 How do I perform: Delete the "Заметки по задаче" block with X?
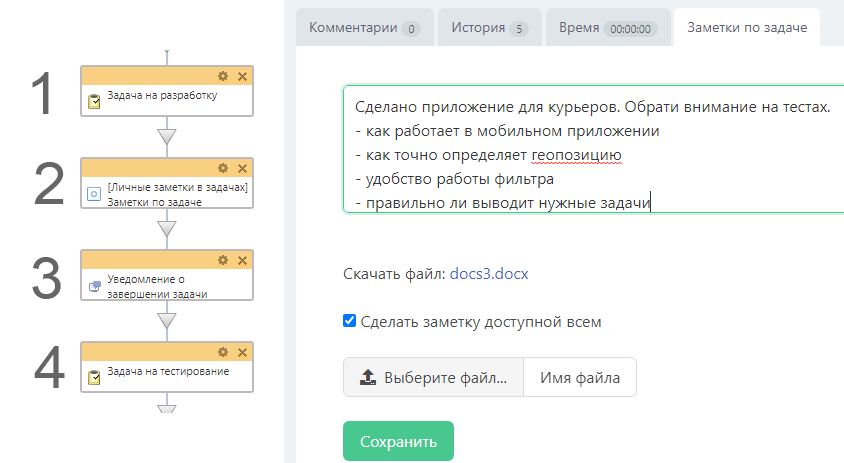point(242,169)
